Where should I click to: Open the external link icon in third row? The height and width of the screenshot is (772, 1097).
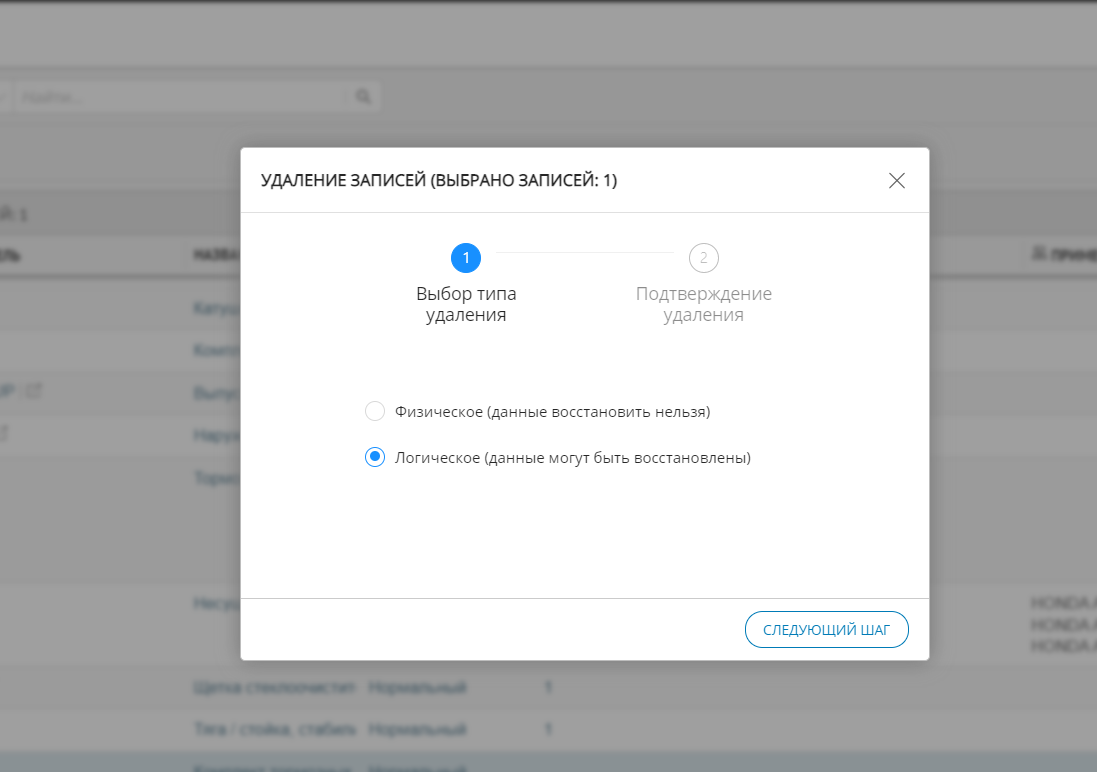tap(34, 392)
